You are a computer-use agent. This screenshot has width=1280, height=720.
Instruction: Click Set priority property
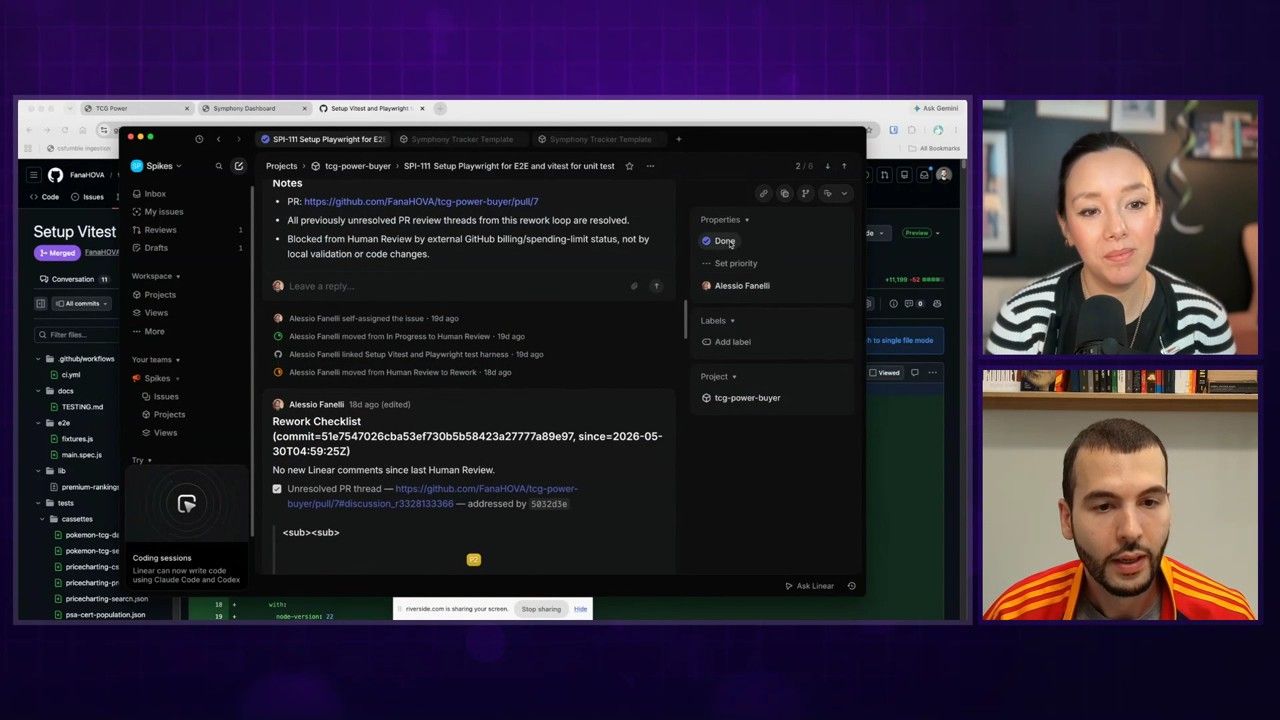point(729,263)
